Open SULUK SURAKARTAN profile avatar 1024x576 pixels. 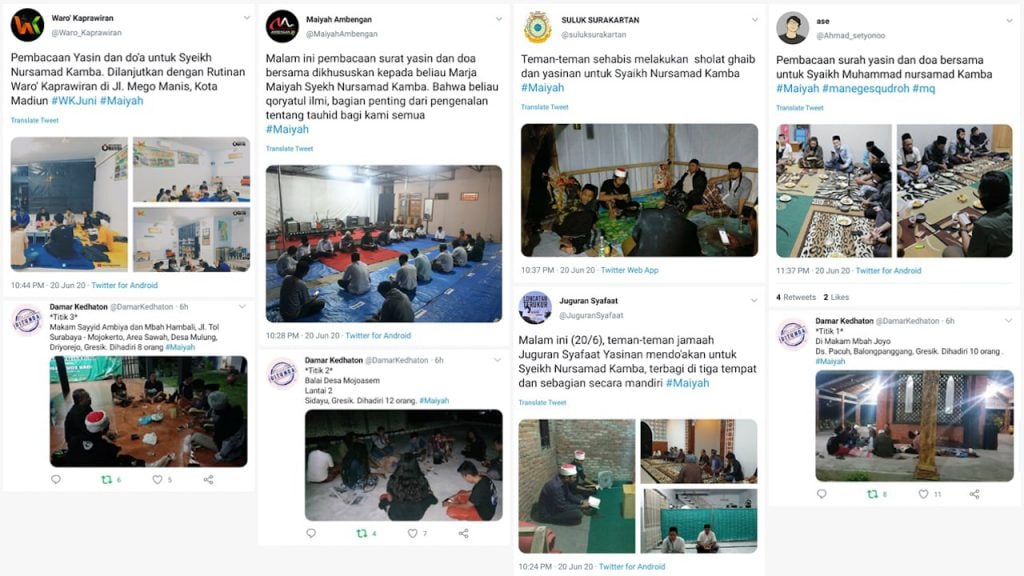pos(537,27)
